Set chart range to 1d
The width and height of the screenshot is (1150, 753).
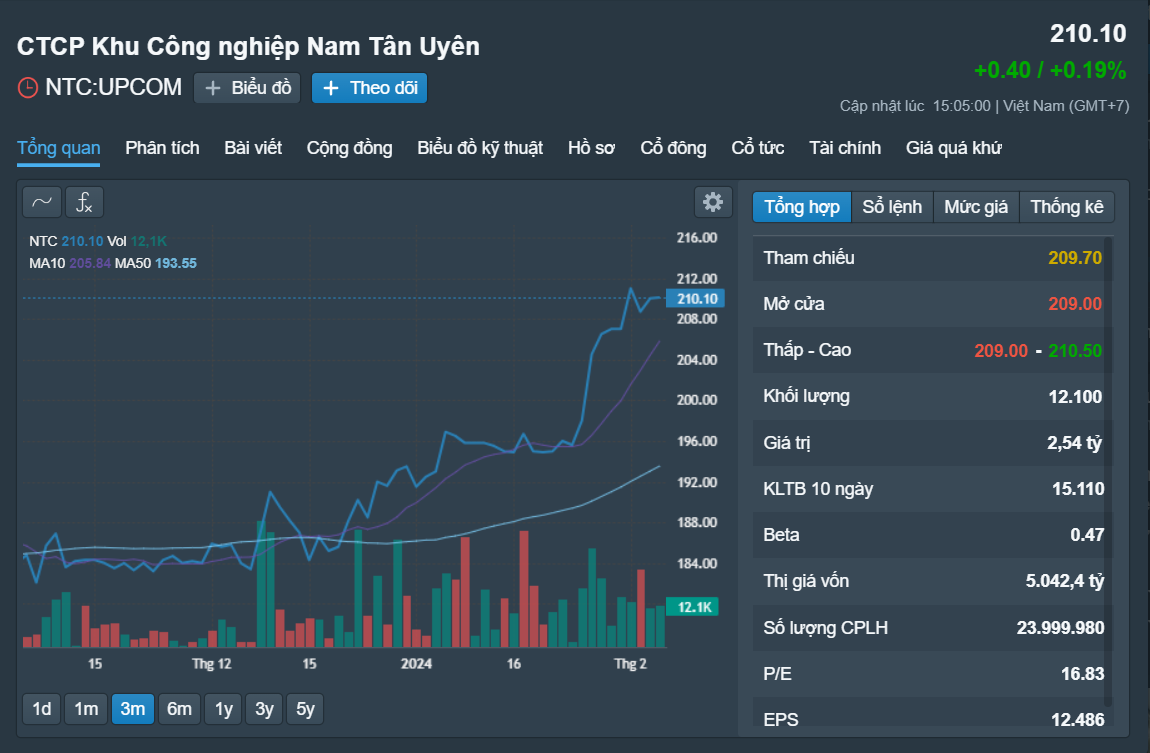(x=42, y=709)
